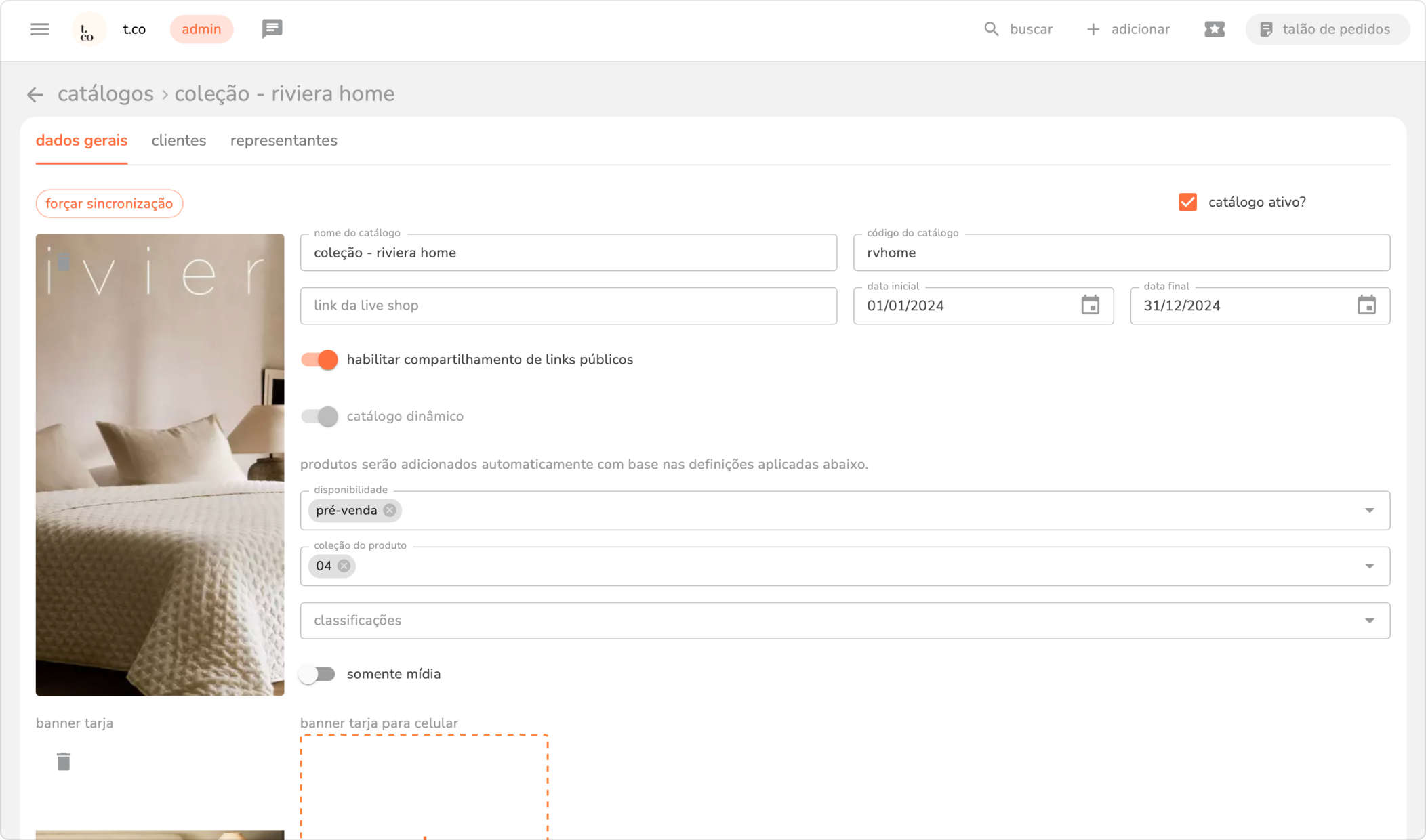The width and height of the screenshot is (1426, 840).
Task: Expand the coleção do produto dropdown
Action: click(1369, 566)
